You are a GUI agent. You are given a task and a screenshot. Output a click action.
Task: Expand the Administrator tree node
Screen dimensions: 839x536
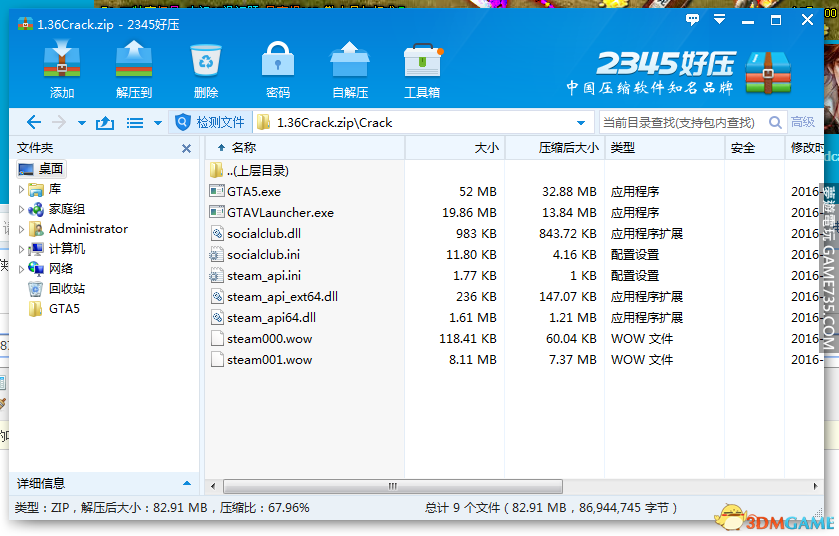click(x=22, y=229)
